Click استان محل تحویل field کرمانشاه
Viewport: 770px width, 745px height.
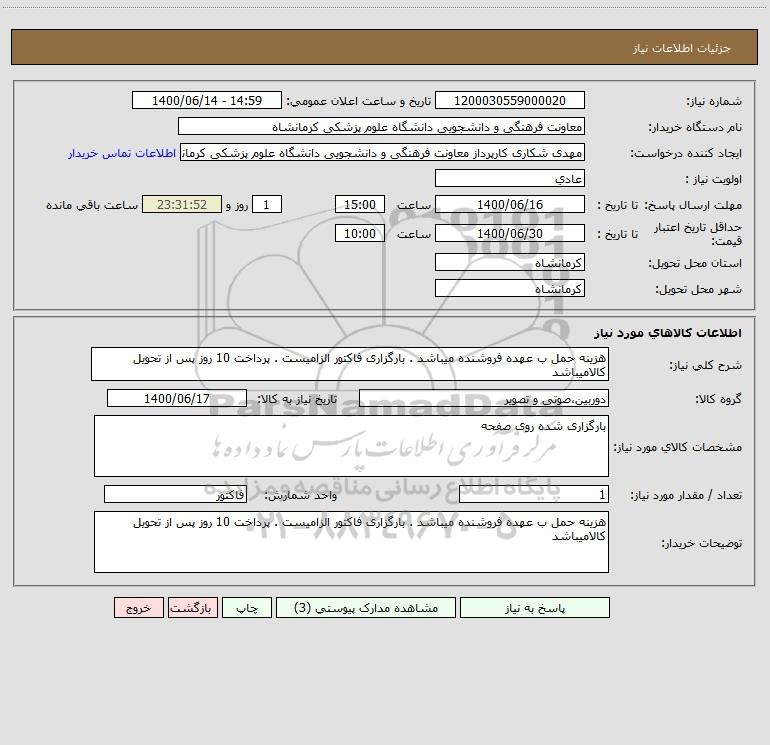pos(510,262)
